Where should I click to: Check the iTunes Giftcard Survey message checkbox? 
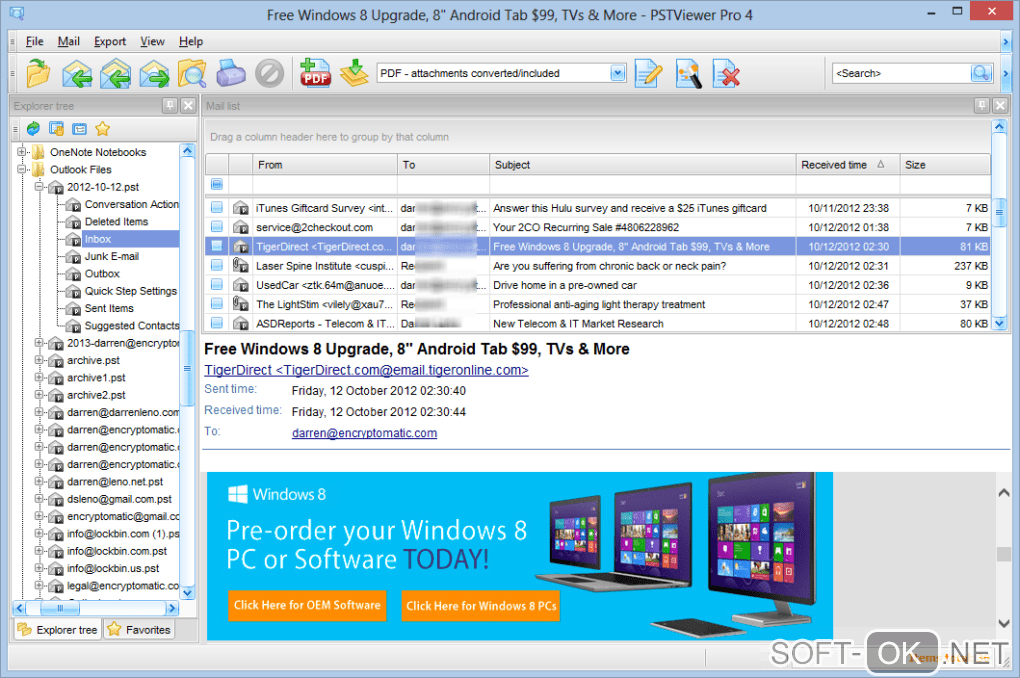217,208
